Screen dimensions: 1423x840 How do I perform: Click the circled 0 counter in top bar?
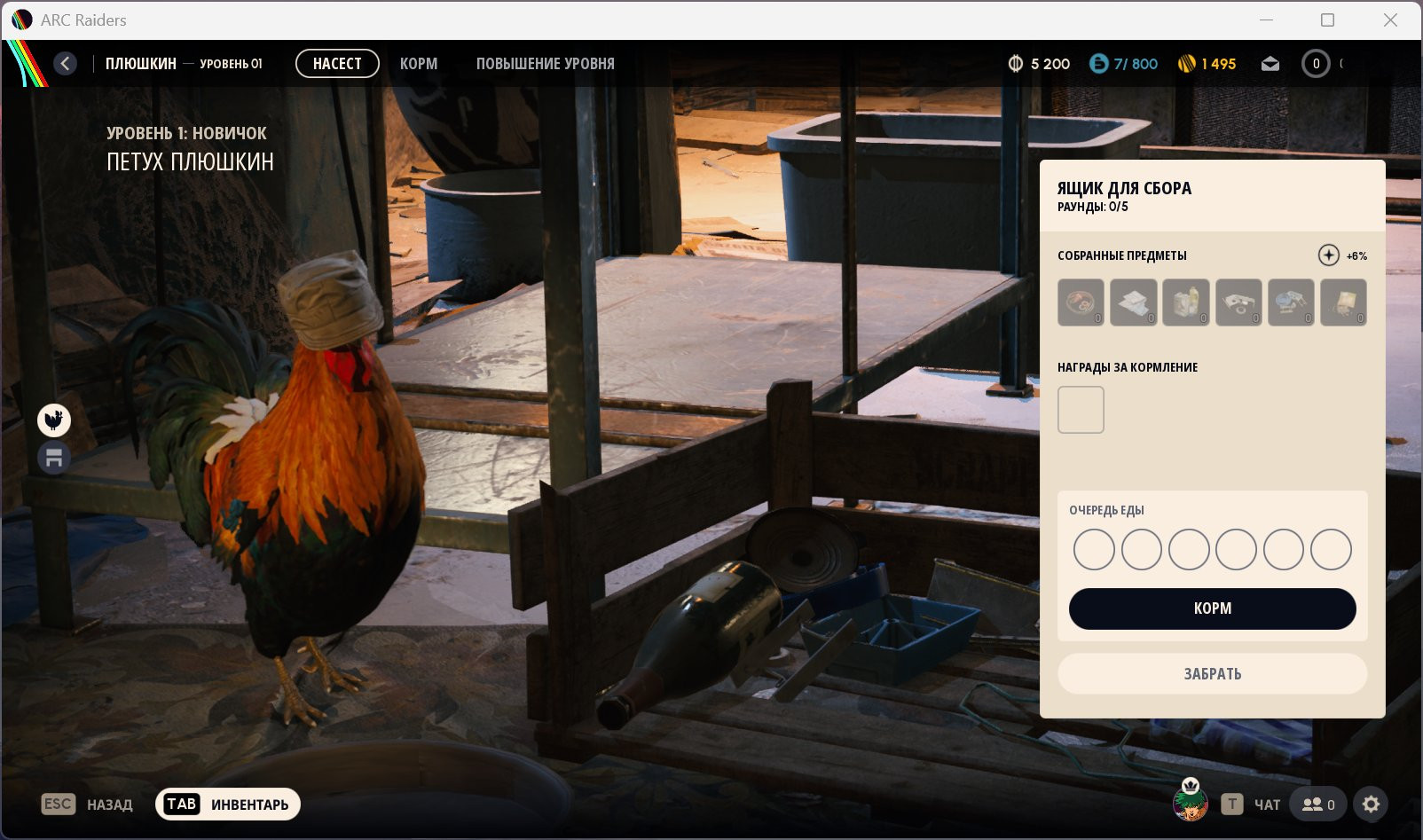tap(1316, 64)
